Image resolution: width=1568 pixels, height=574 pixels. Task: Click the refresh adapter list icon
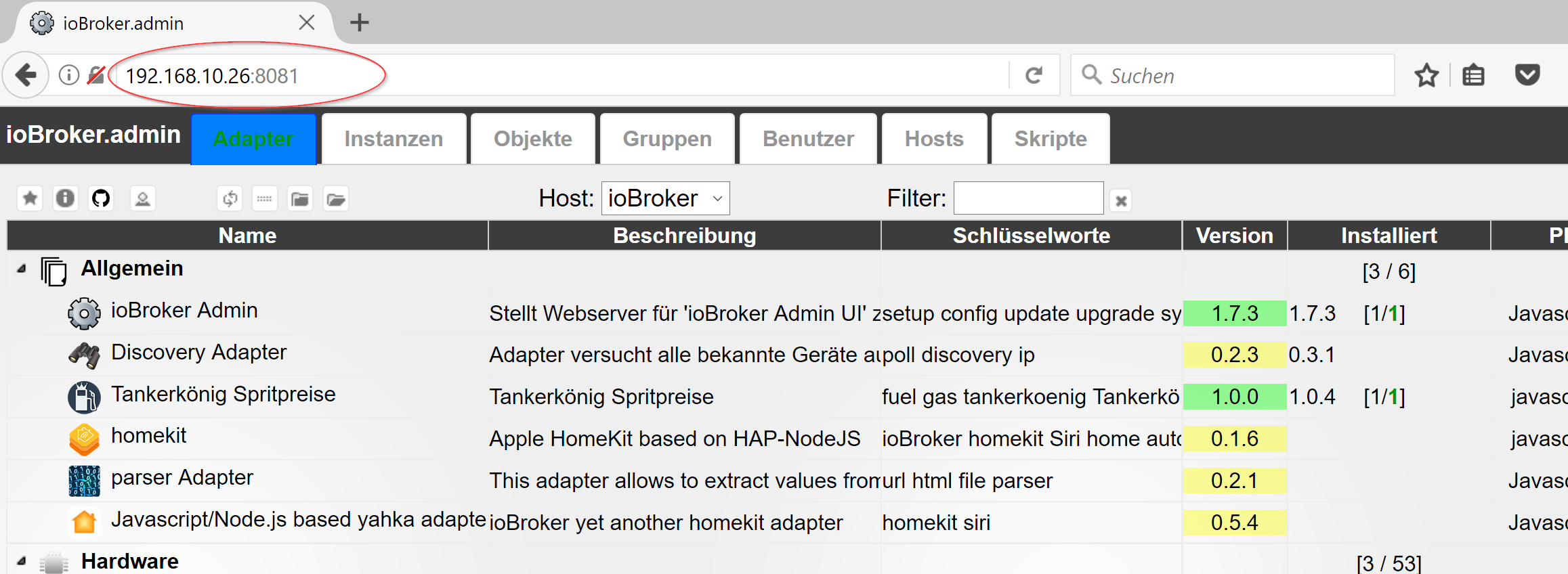[x=230, y=199]
